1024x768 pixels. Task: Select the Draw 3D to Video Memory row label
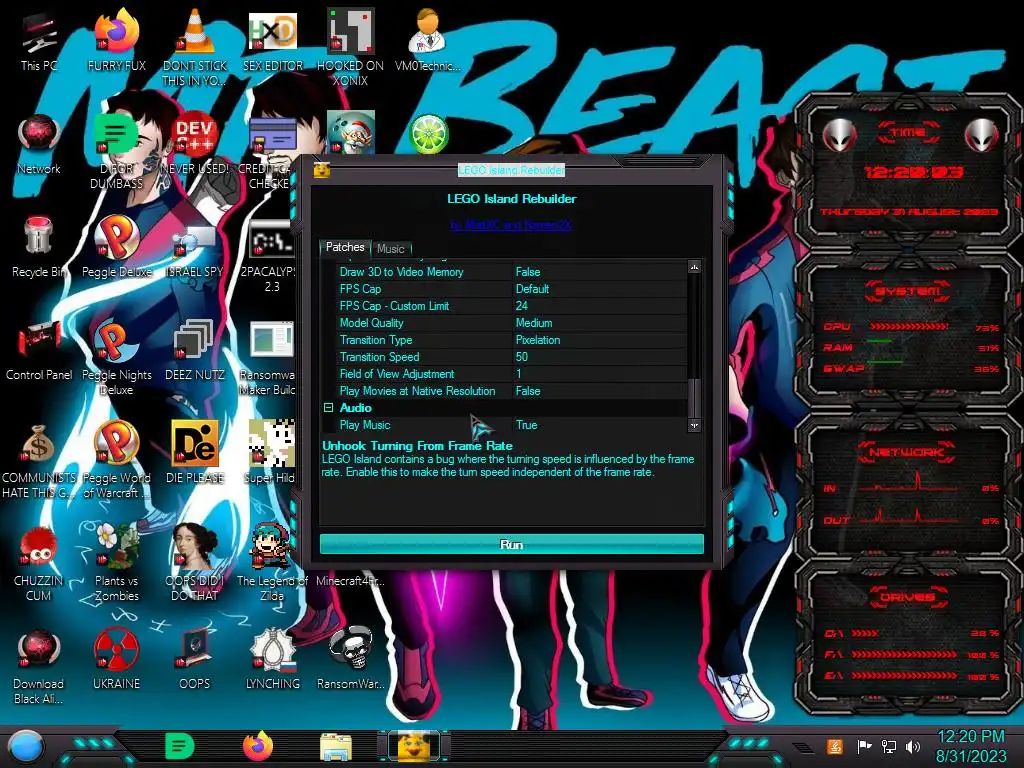(x=401, y=272)
